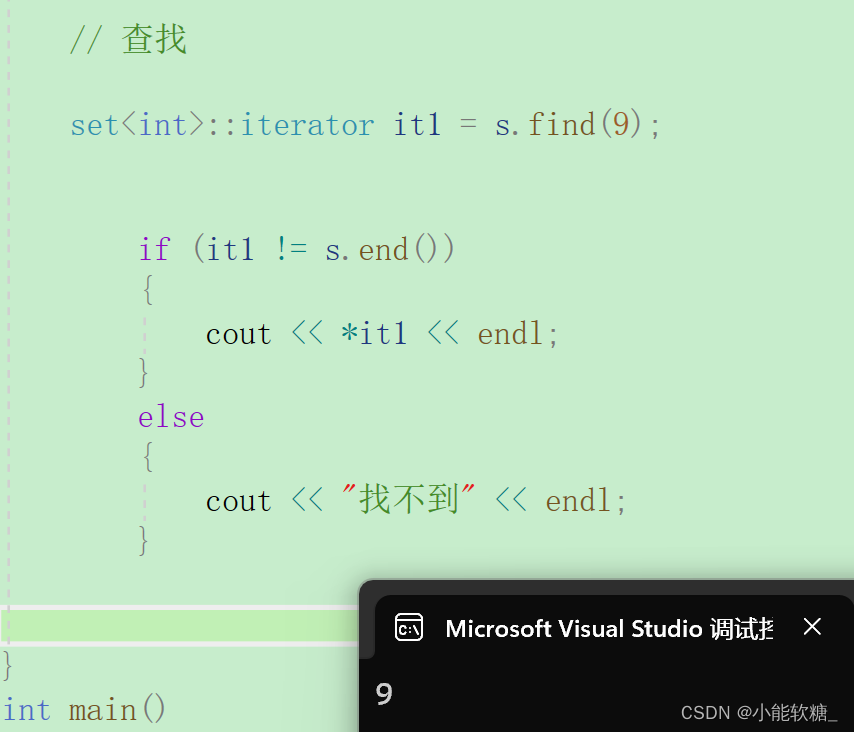Click 'endl' after *it1
The image size is (854, 732).
(510, 333)
